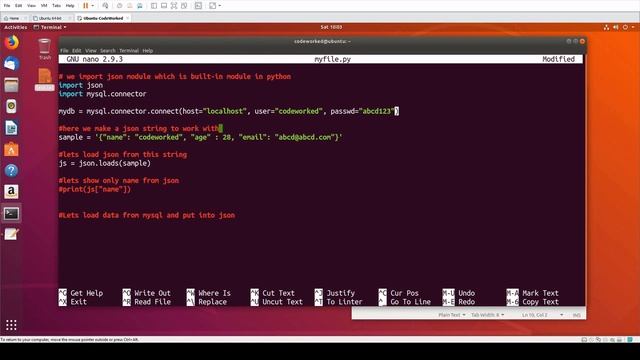Open Plain Text language dropdown in editor

click(x=451, y=315)
